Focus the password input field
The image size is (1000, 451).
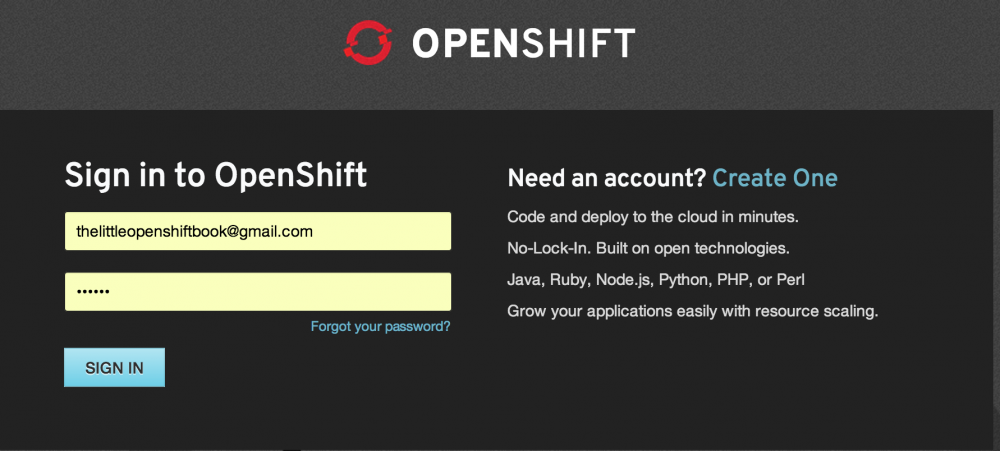pyautogui.click(x=258, y=292)
